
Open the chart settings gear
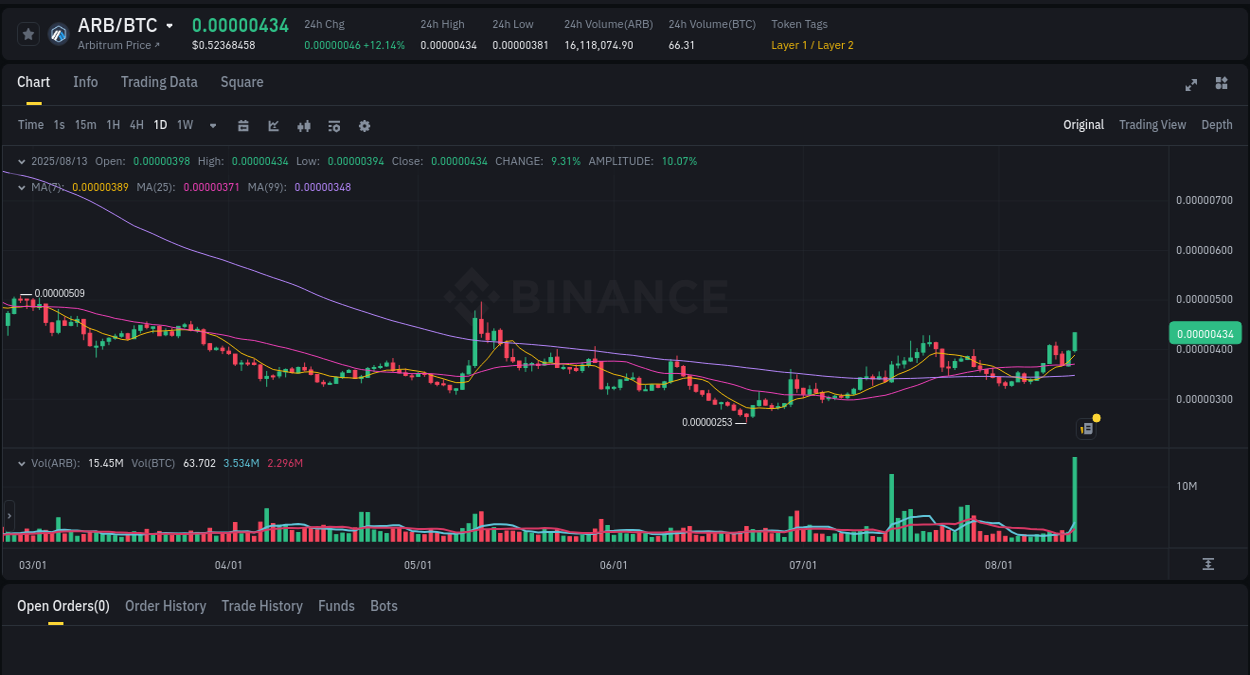364,125
